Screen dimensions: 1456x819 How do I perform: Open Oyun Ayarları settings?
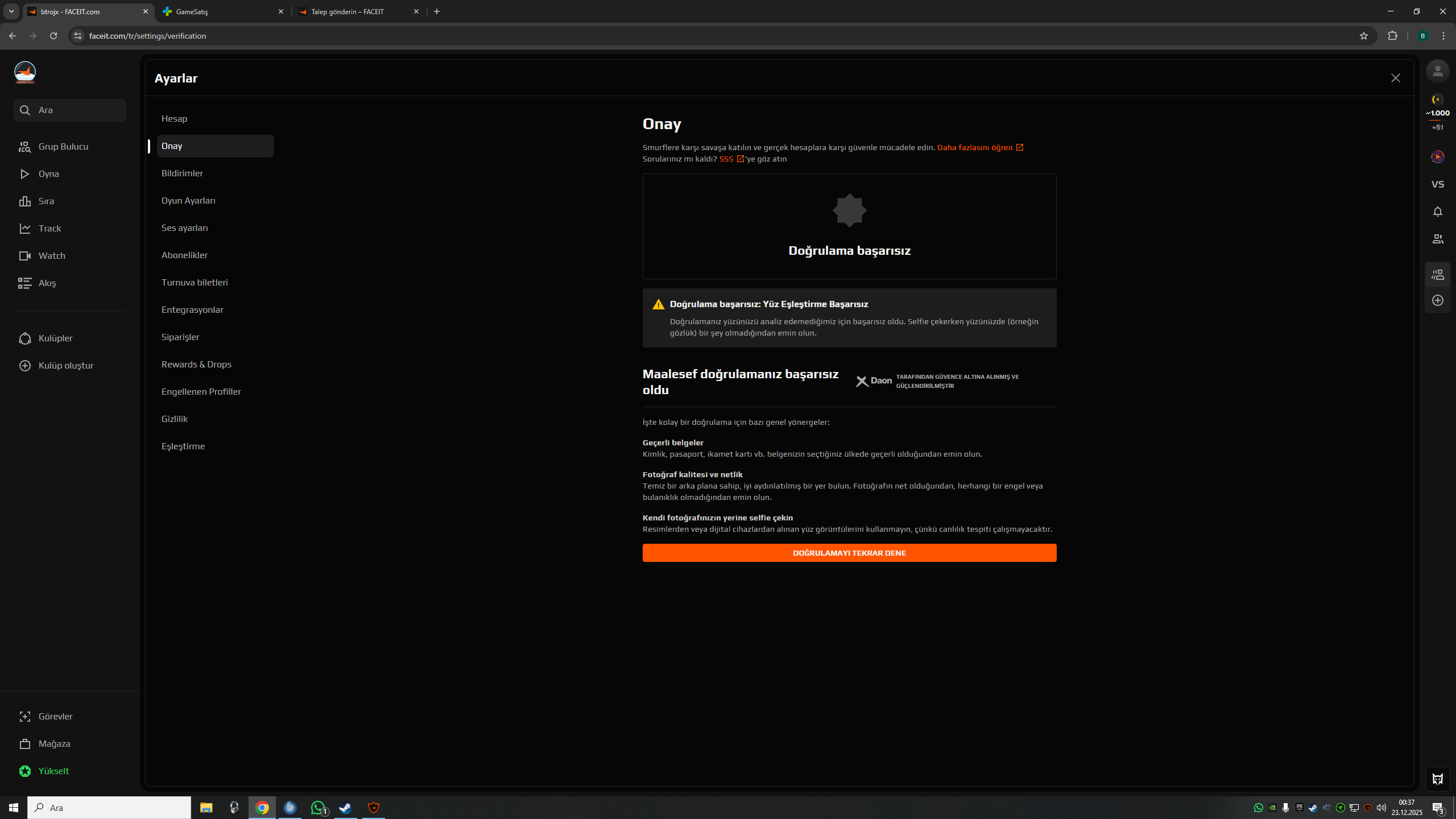pos(215,201)
